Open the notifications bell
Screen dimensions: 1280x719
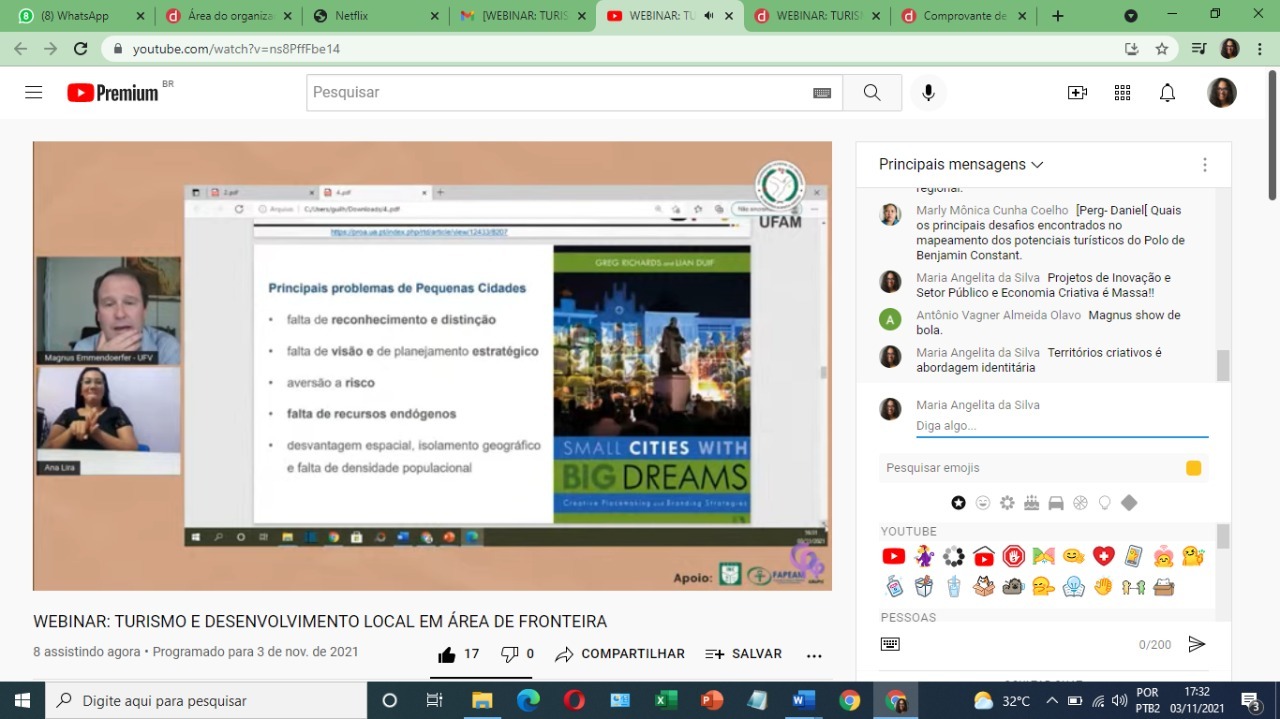coord(1167,93)
